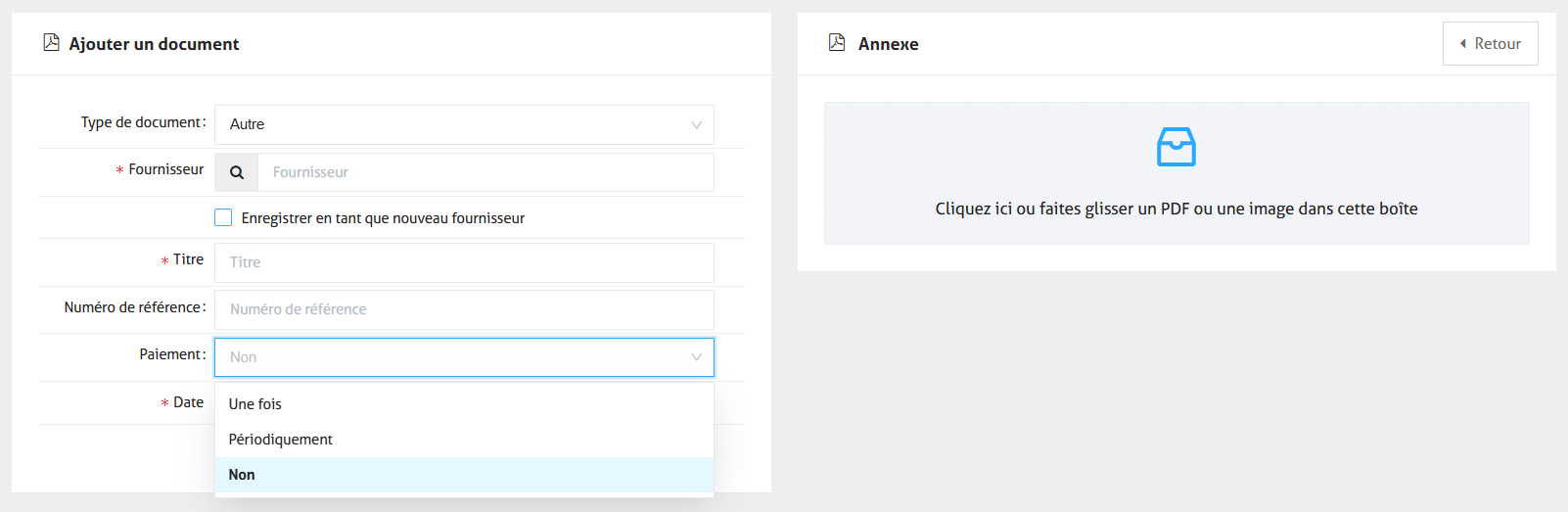The height and width of the screenshot is (512, 1568).
Task: Click the Fournisseur text input field
Action: point(484,172)
